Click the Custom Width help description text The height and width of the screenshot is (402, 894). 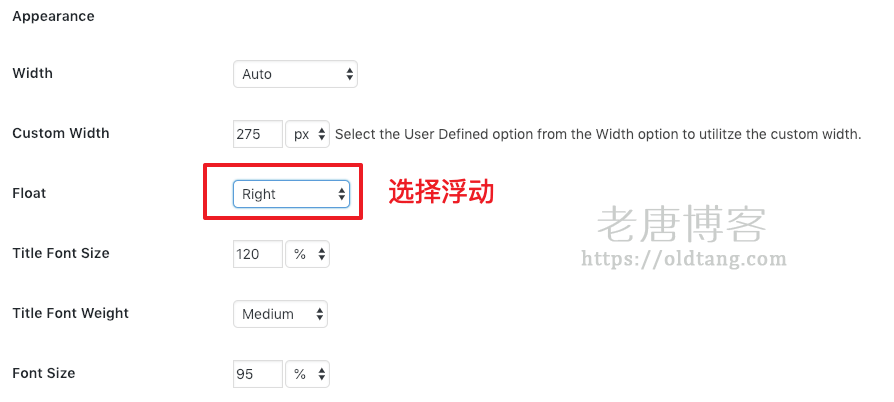click(597, 134)
